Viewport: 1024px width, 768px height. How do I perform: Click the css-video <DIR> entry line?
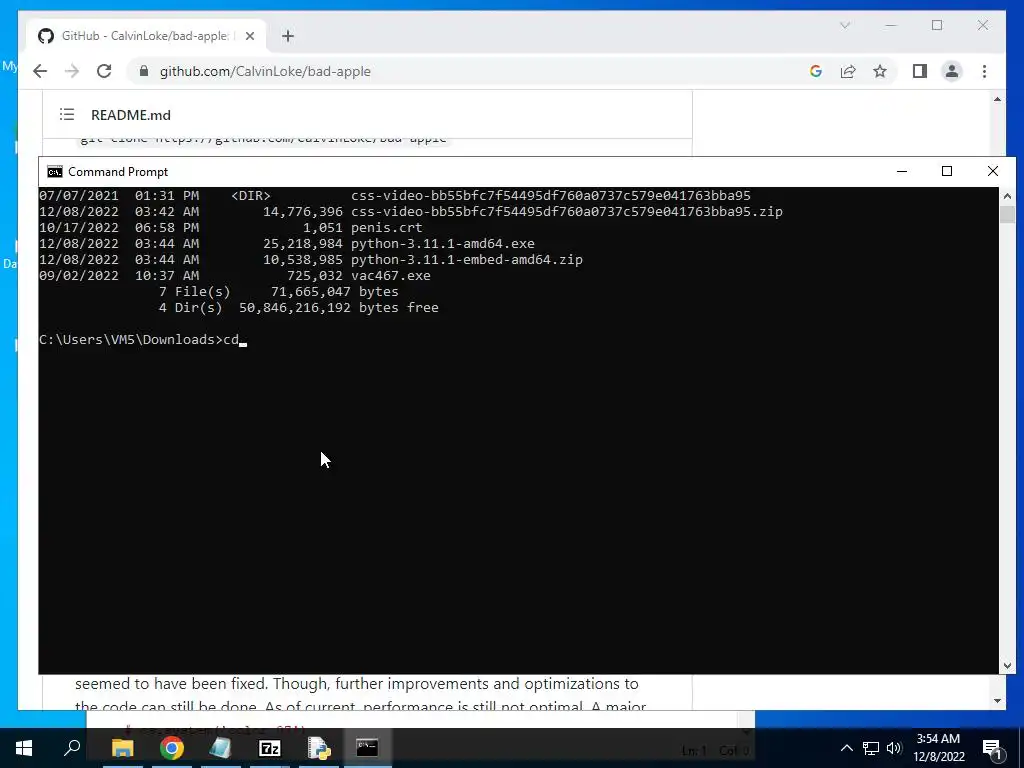(395, 195)
